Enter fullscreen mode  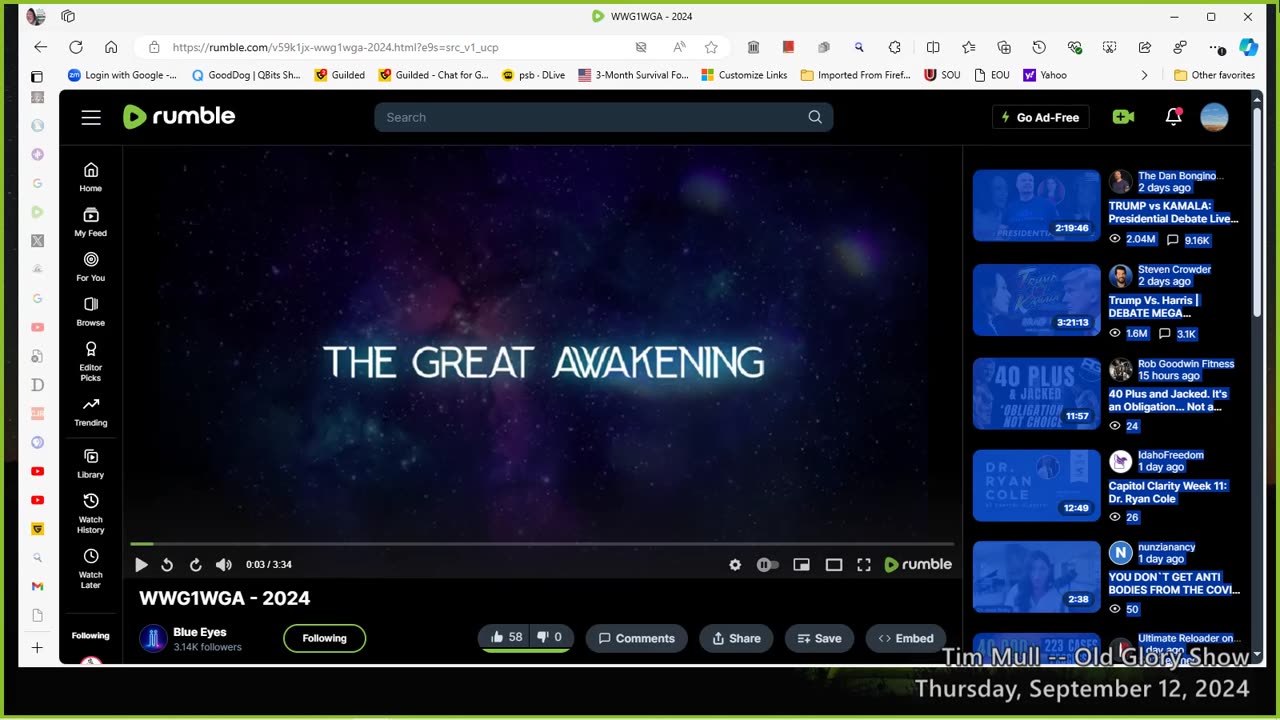[864, 565]
